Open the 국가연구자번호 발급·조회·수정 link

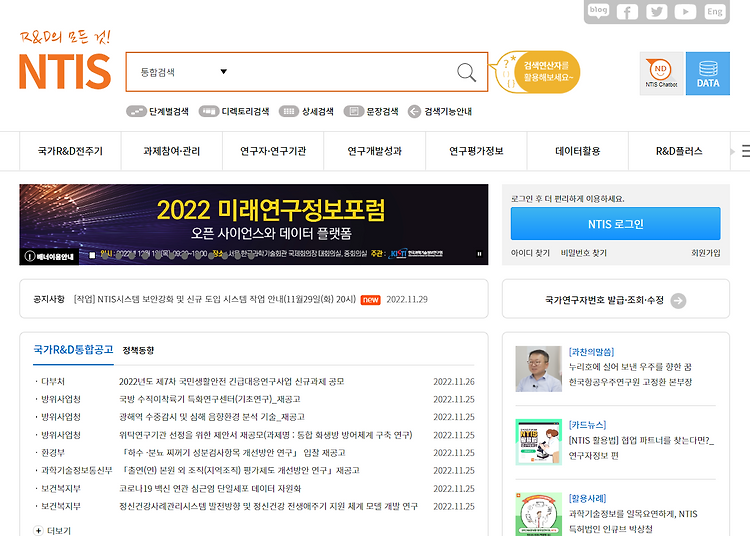(x=604, y=300)
